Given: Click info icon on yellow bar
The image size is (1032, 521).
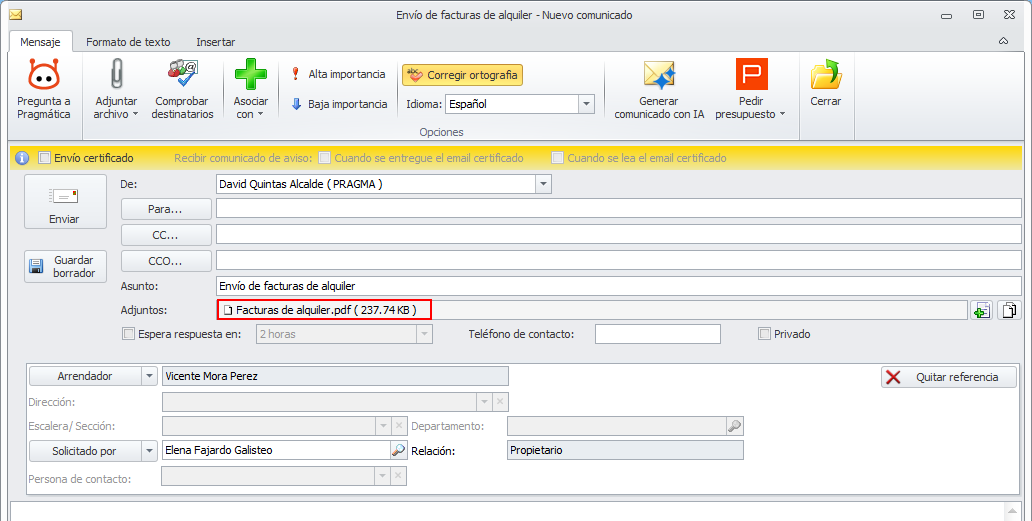Looking at the screenshot, I should point(22,158).
